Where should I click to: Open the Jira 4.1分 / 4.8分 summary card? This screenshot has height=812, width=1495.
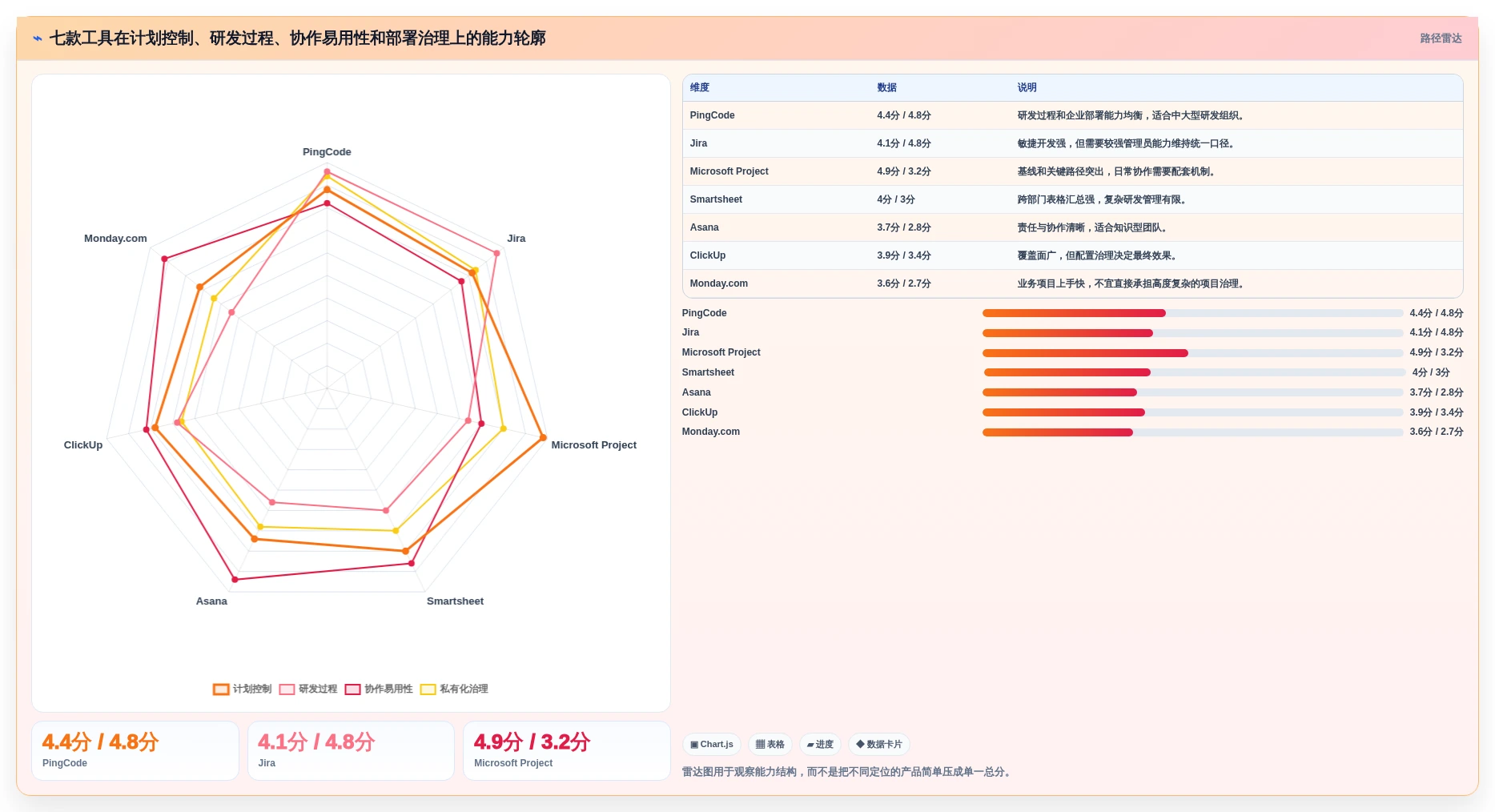pyautogui.click(x=351, y=751)
